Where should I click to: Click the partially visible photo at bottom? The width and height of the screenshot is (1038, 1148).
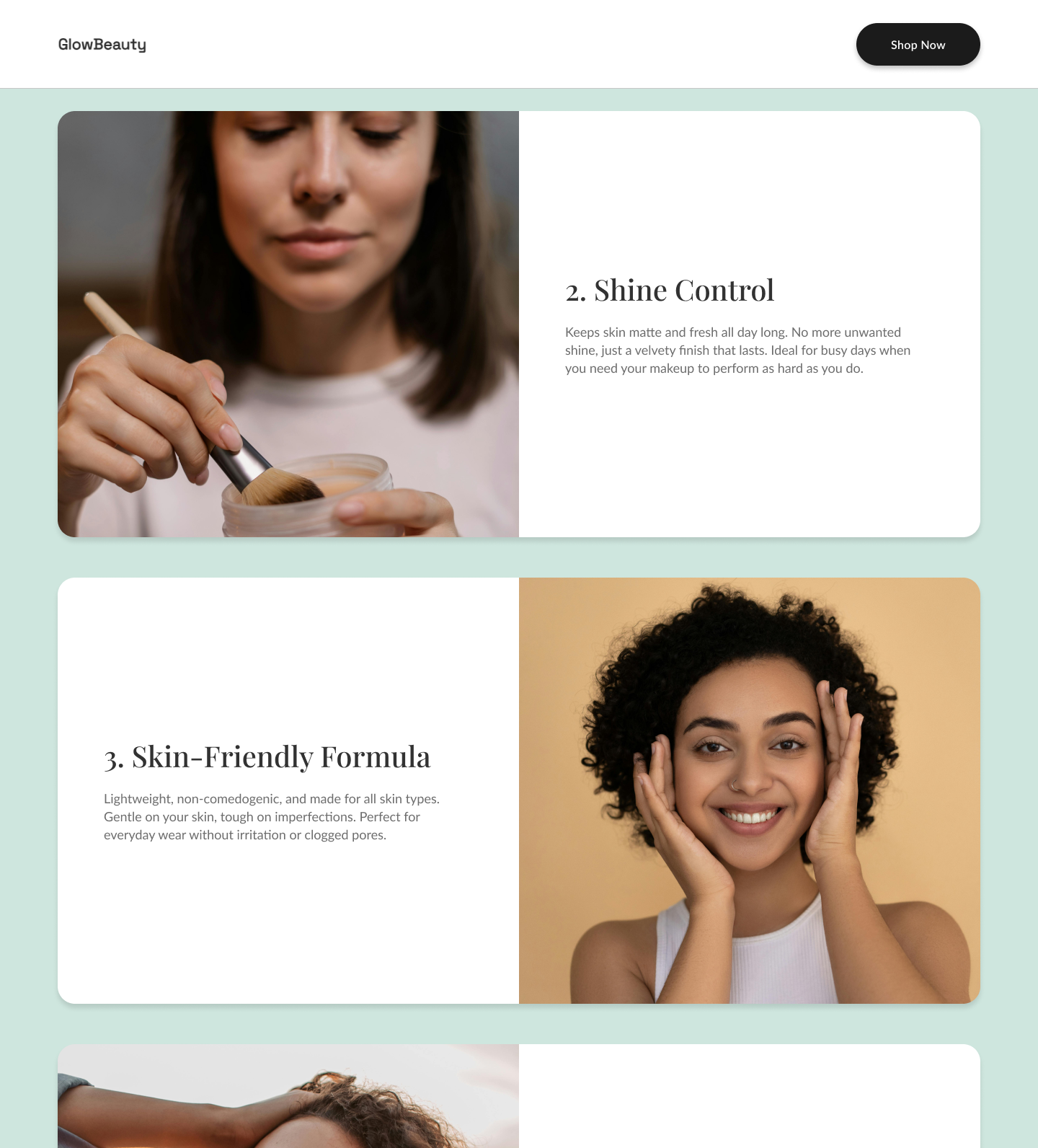pos(288,1096)
